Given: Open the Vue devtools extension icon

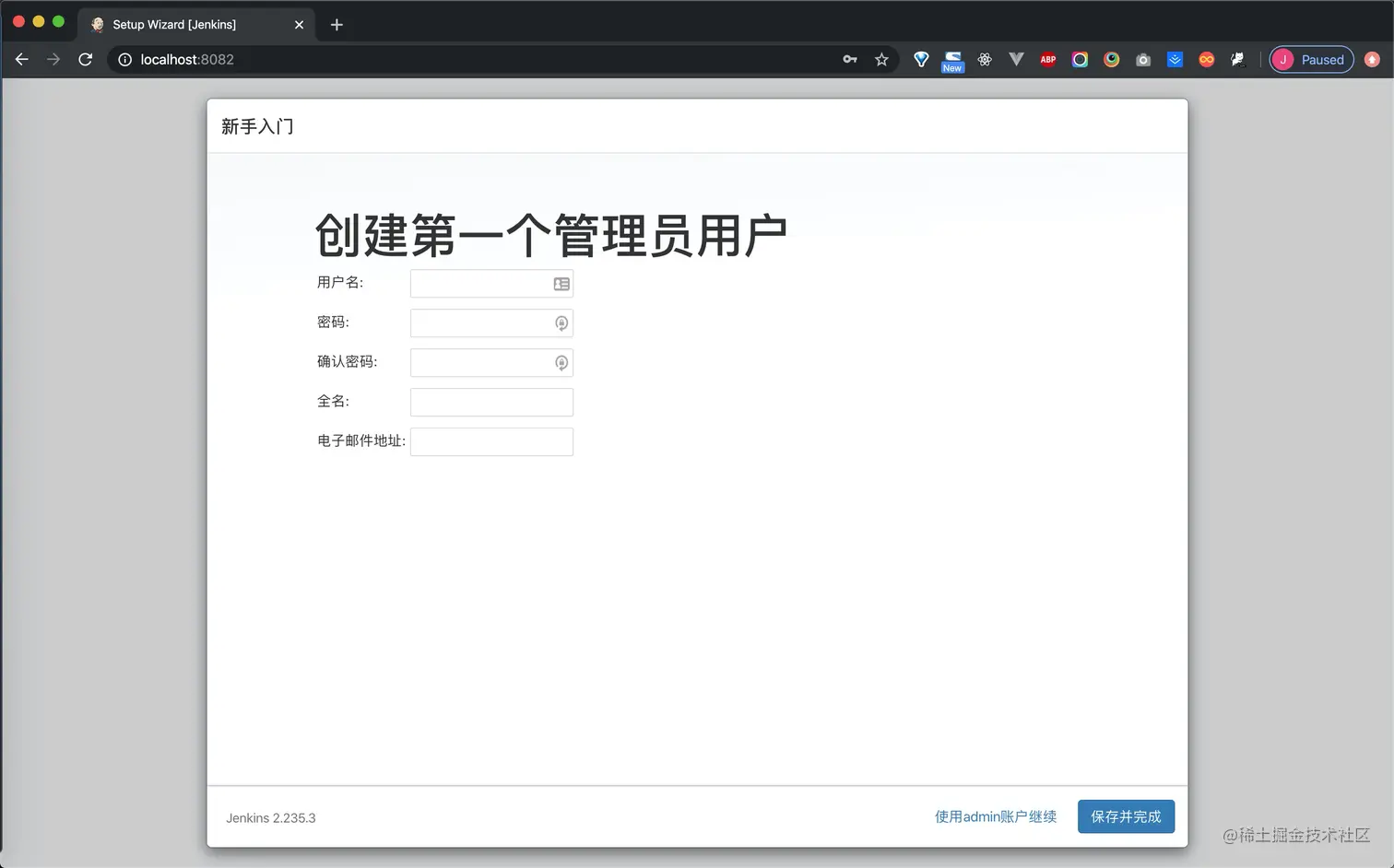Looking at the screenshot, I should click(x=1016, y=59).
